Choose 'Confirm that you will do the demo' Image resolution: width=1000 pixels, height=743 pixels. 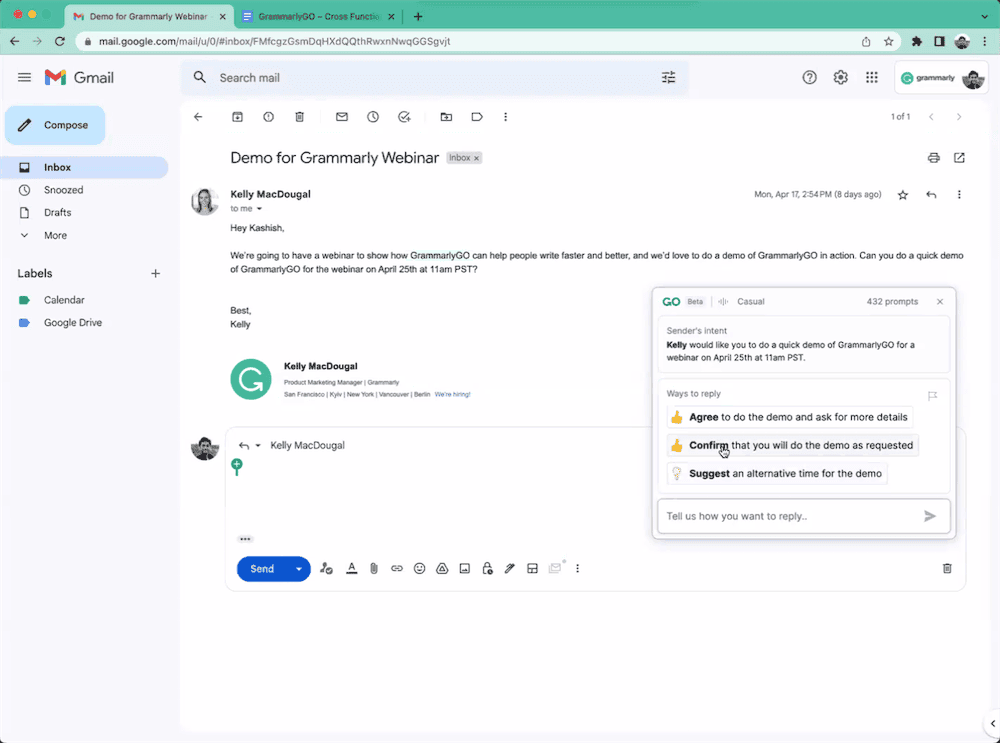(792, 445)
